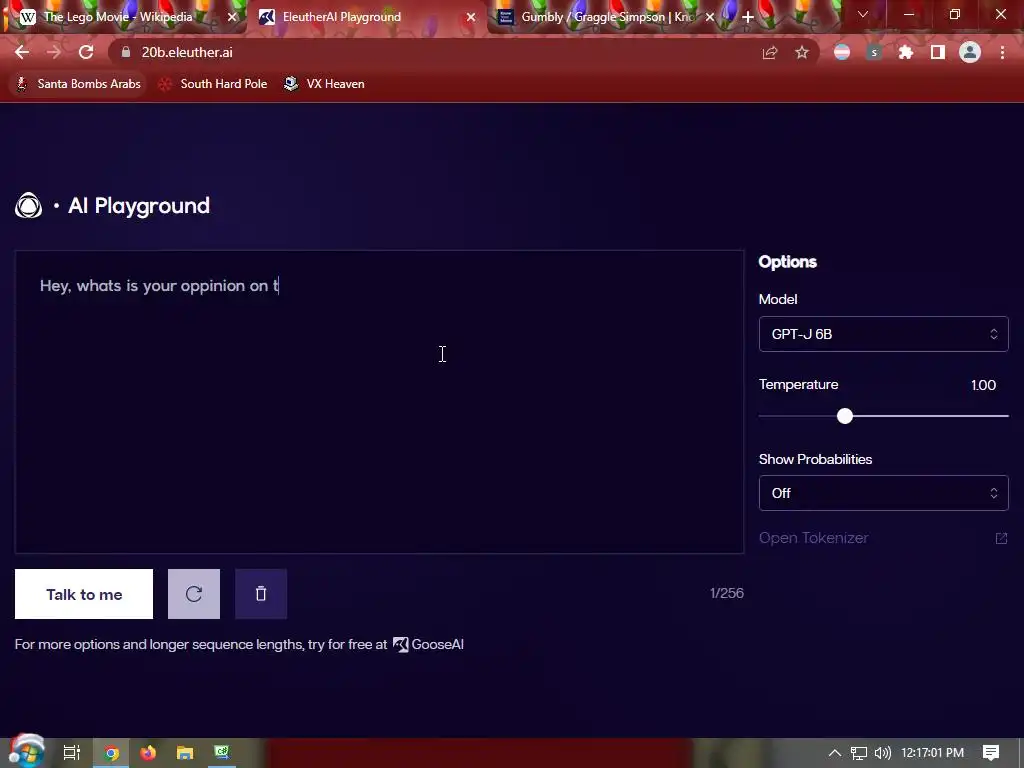1024x768 pixels.
Task: Click the regenerate circular arrow button
Action: (x=194, y=594)
